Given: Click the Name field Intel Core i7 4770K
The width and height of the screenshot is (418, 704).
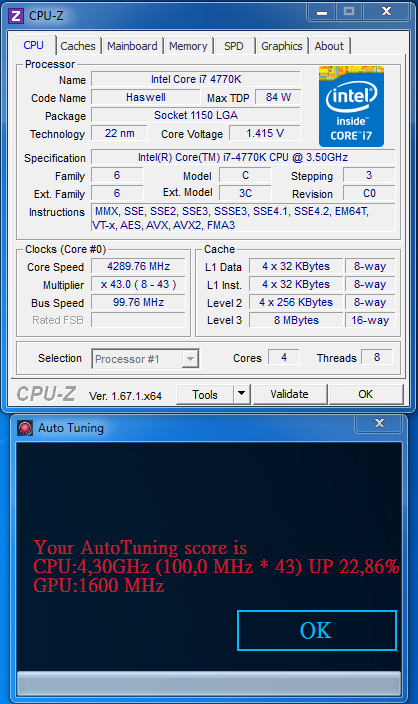Looking at the screenshot, I should coord(196,79).
